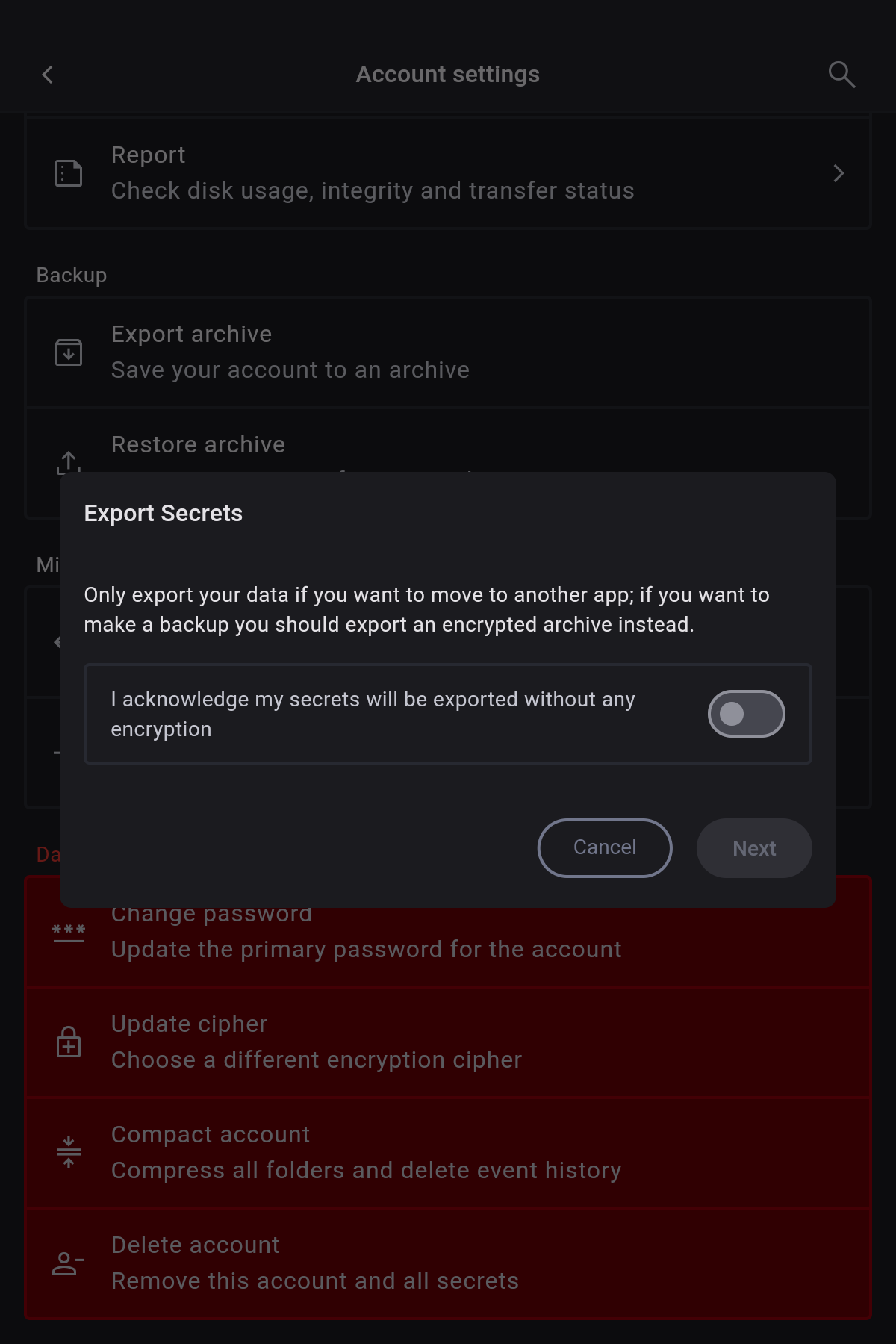Viewport: 896px width, 1344px height.
Task: Open Report disk usage entry
Action: coord(448,173)
